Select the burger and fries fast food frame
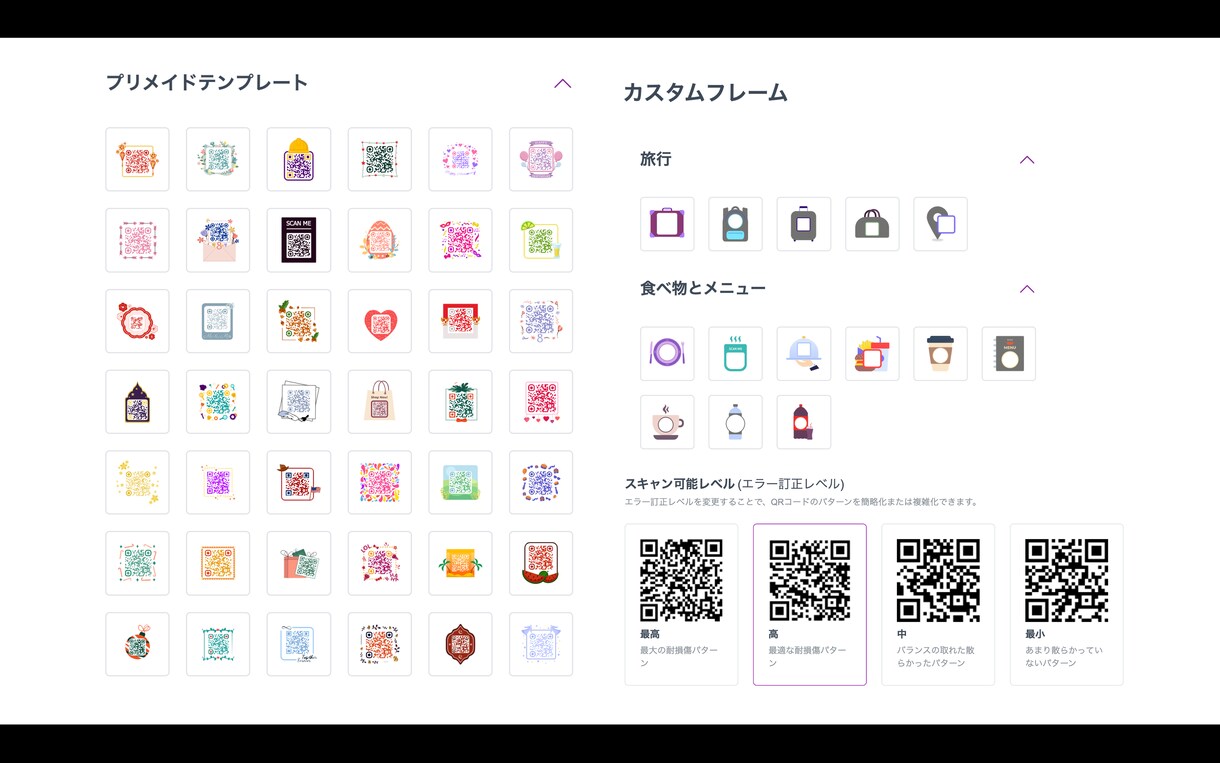 pos(872,353)
